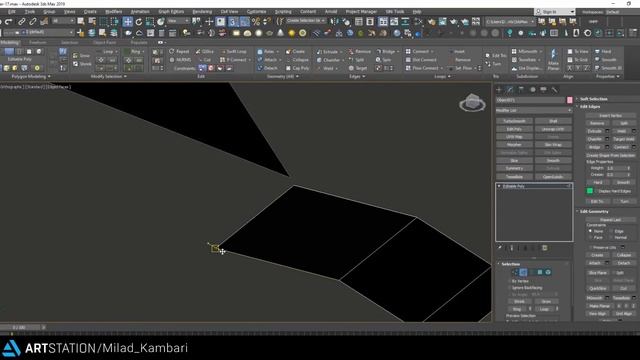Click the object name input field
The width and height of the screenshot is (640, 360).
tap(531, 100)
